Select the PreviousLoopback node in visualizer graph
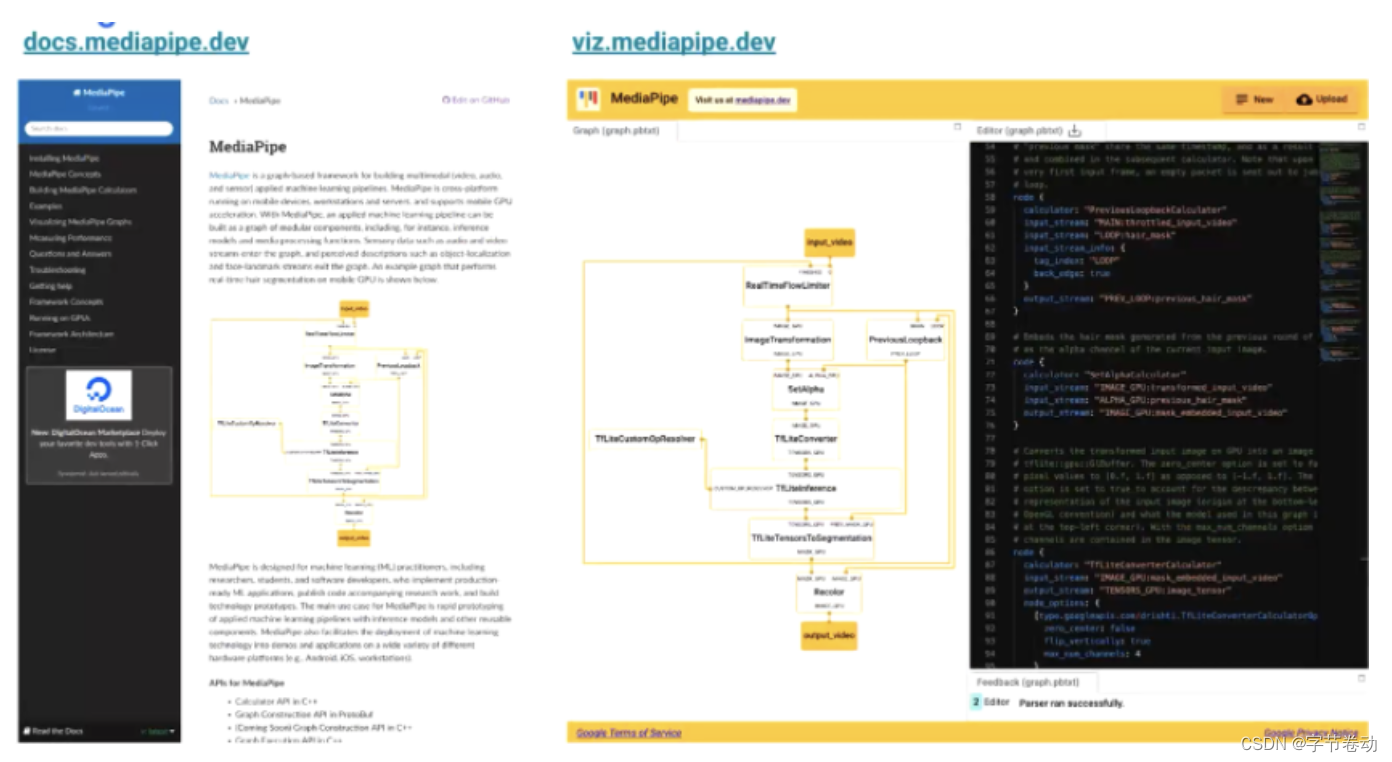Viewport: 1392px width, 762px height. [x=906, y=340]
